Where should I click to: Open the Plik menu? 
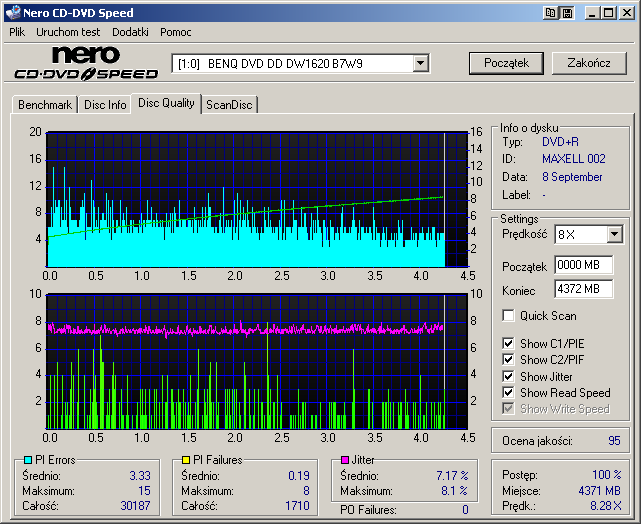tap(17, 32)
